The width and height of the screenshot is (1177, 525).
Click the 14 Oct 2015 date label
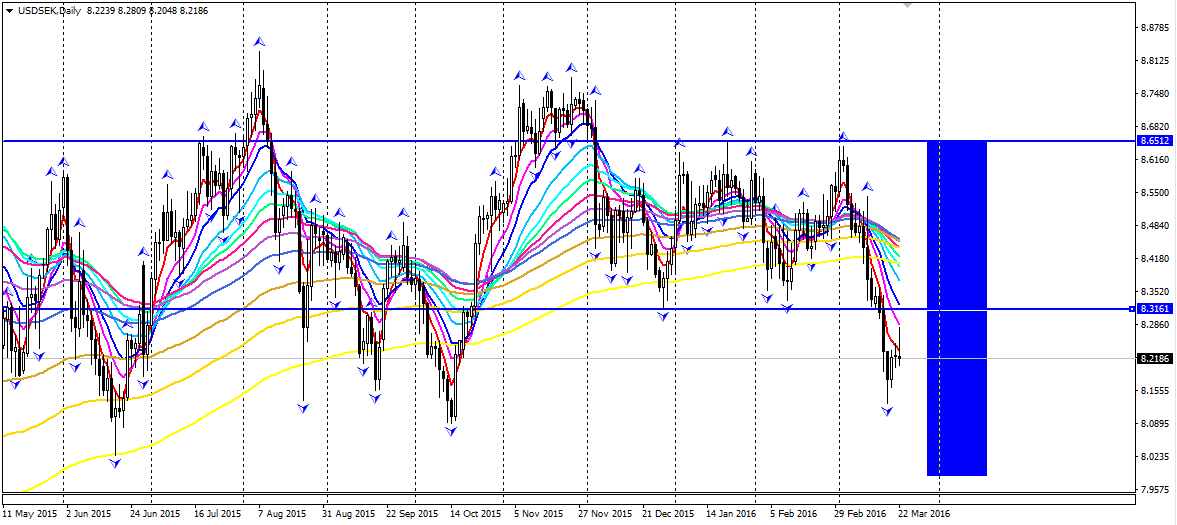click(474, 514)
